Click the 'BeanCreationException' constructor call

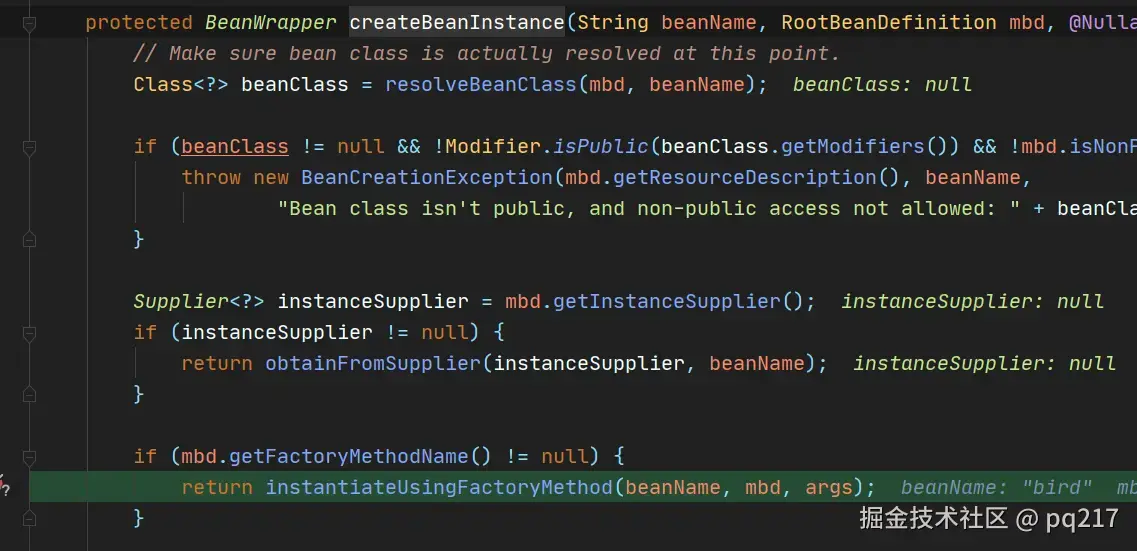coord(427,178)
